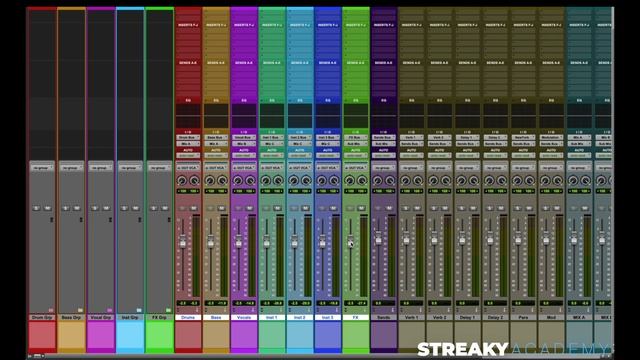Click the VCA track type icon on Vocal Grp strip
Viewport: 640px width, 360px height.
pos(110,310)
